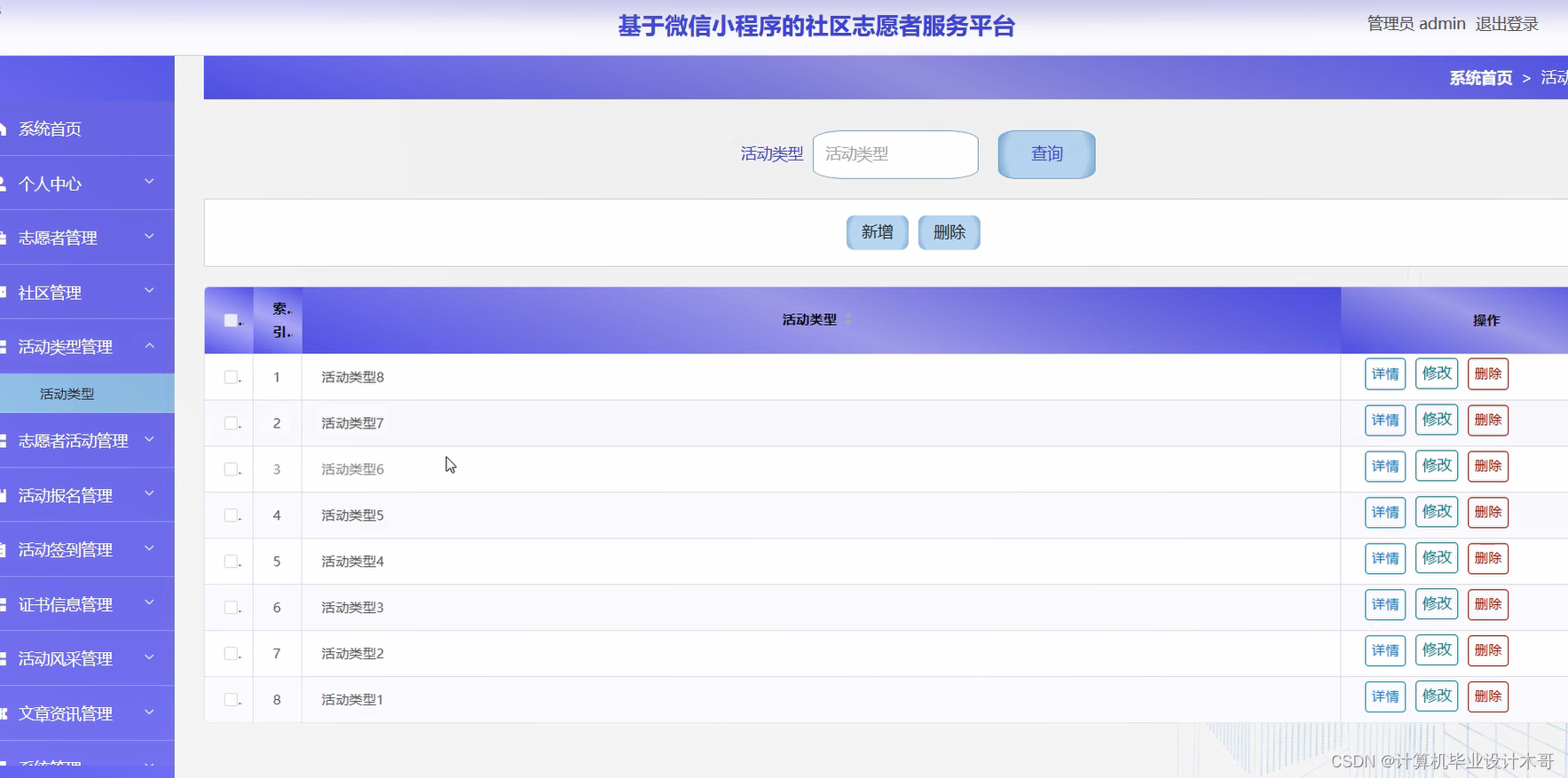
Task: Click the 管理员 admin user label
Action: click(x=1416, y=24)
